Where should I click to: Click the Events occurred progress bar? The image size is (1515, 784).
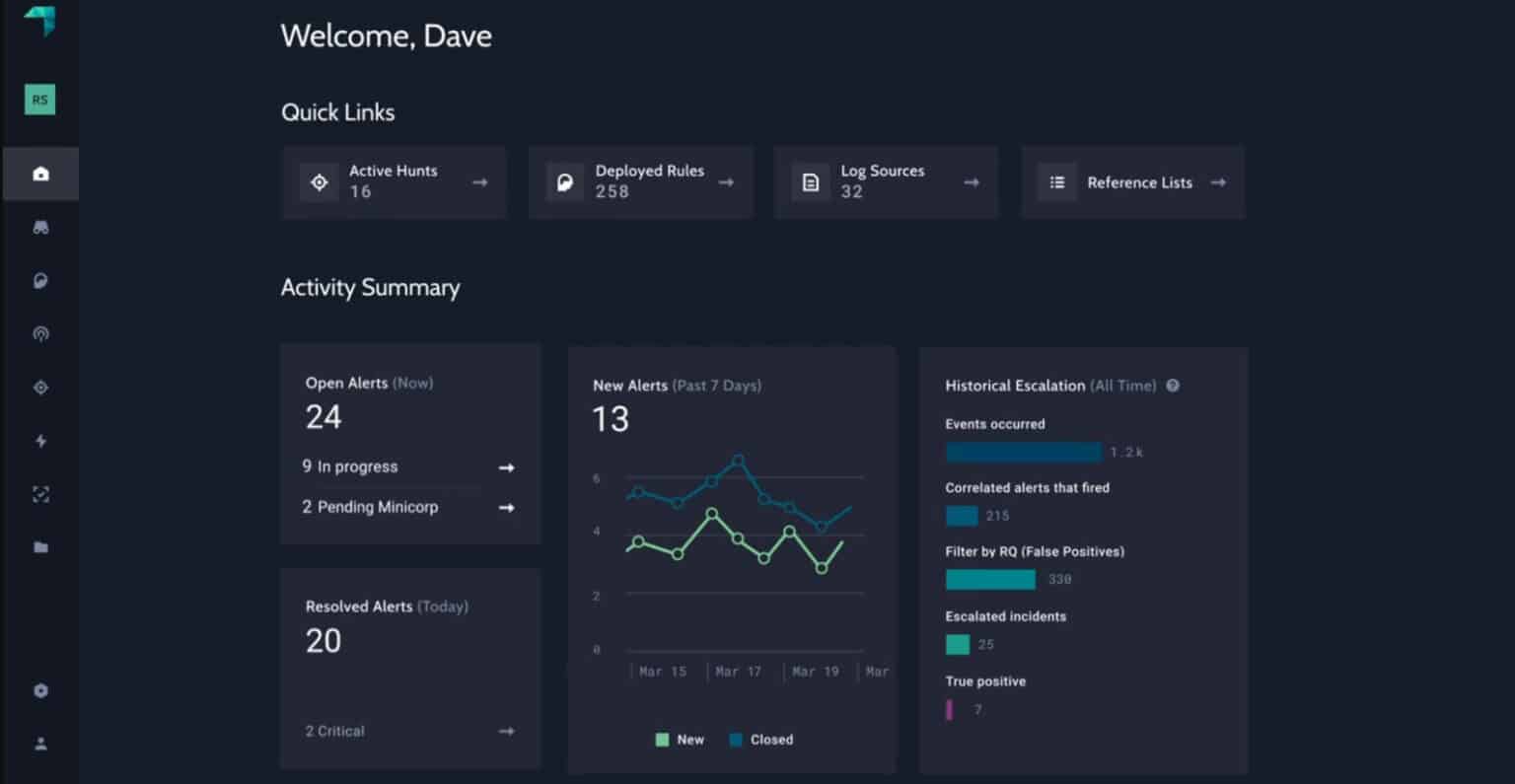click(1023, 452)
